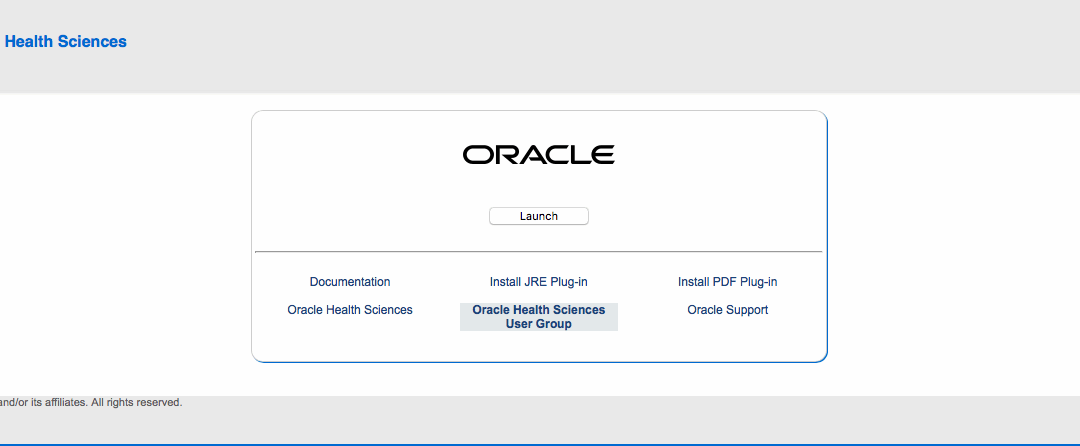This screenshot has width=1080, height=446.
Task: Open the Documentation link
Action: tap(350, 282)
